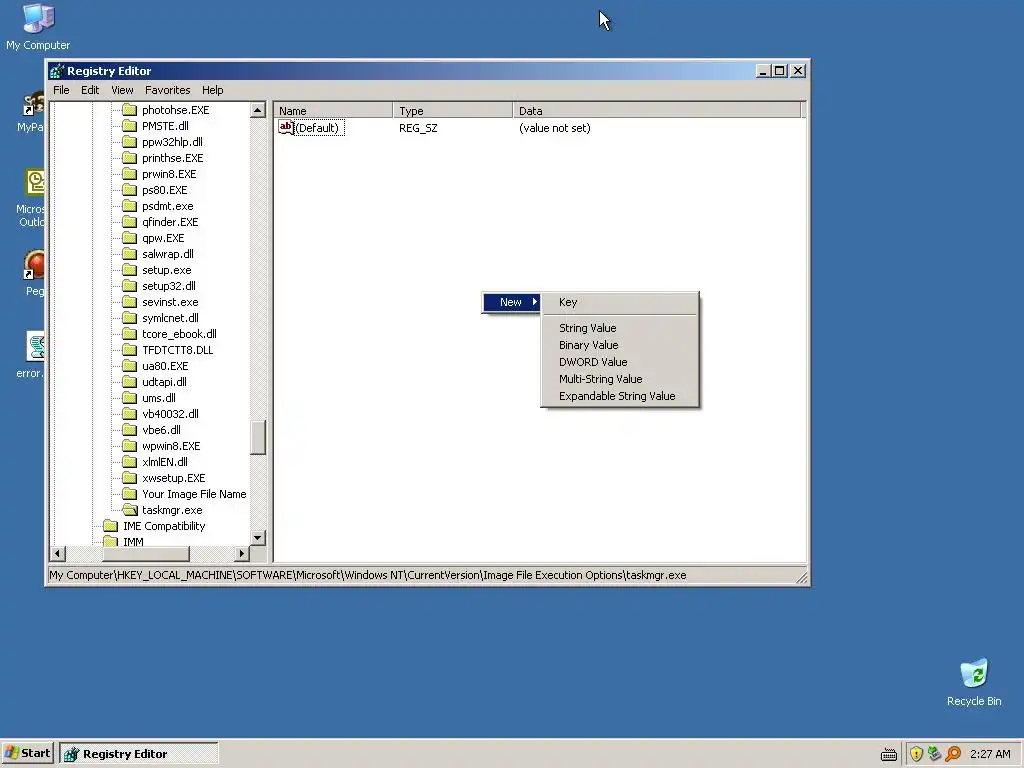Select the sevinst.exe key
This screenshot has width=1024, height=768.
tap(170, 302)
